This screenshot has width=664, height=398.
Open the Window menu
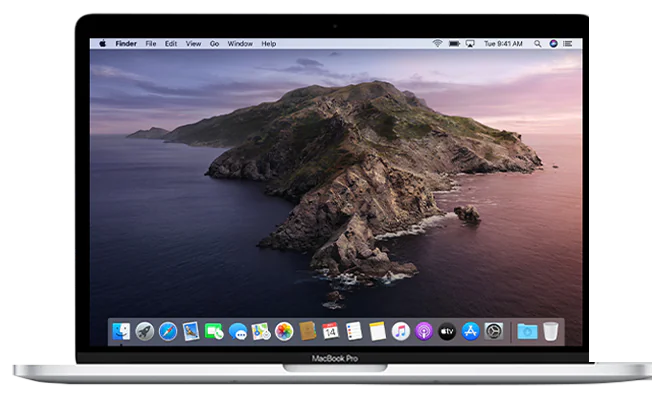(240, 44)
